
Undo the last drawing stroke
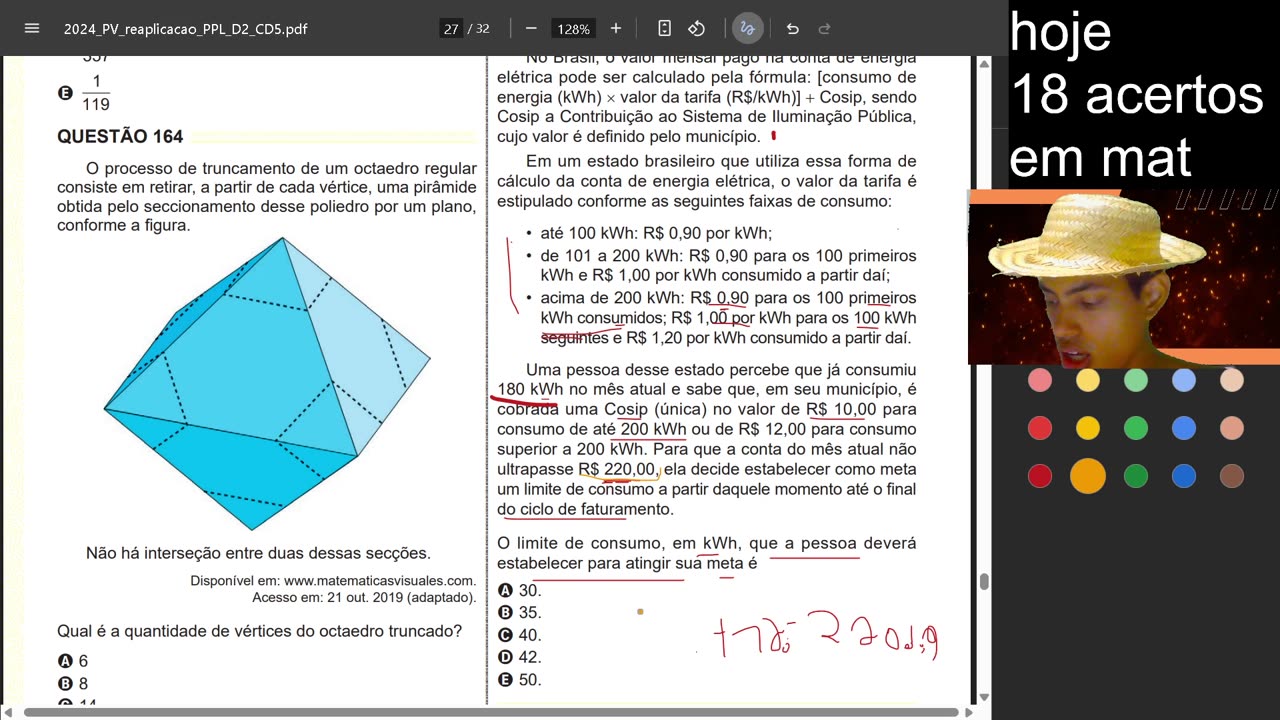(793, 28)
